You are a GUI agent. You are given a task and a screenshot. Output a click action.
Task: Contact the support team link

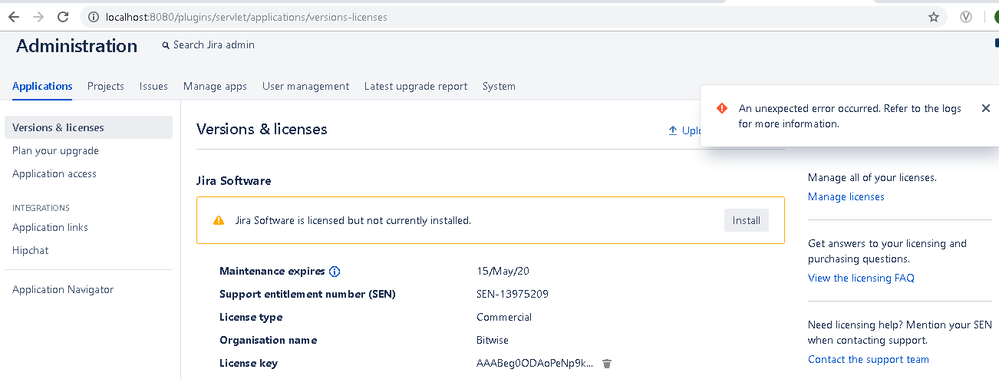click(868, 359)
